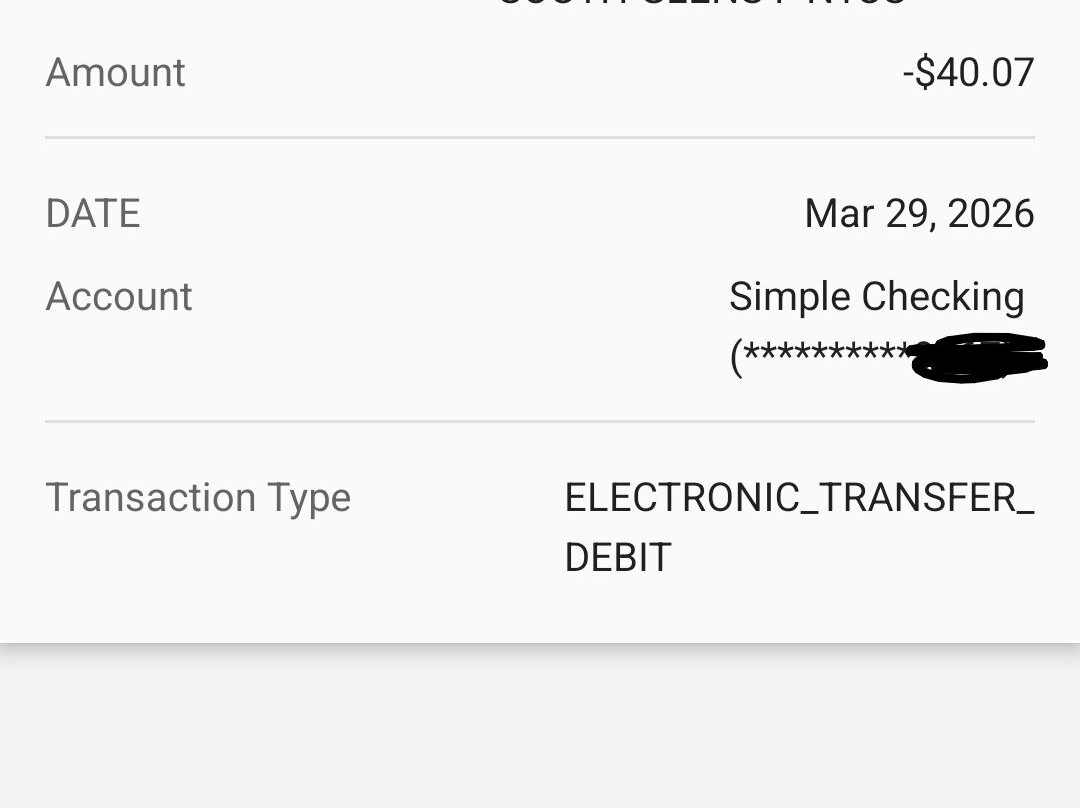Click the divider line below Amount
1080x808 pixels.
540,137
